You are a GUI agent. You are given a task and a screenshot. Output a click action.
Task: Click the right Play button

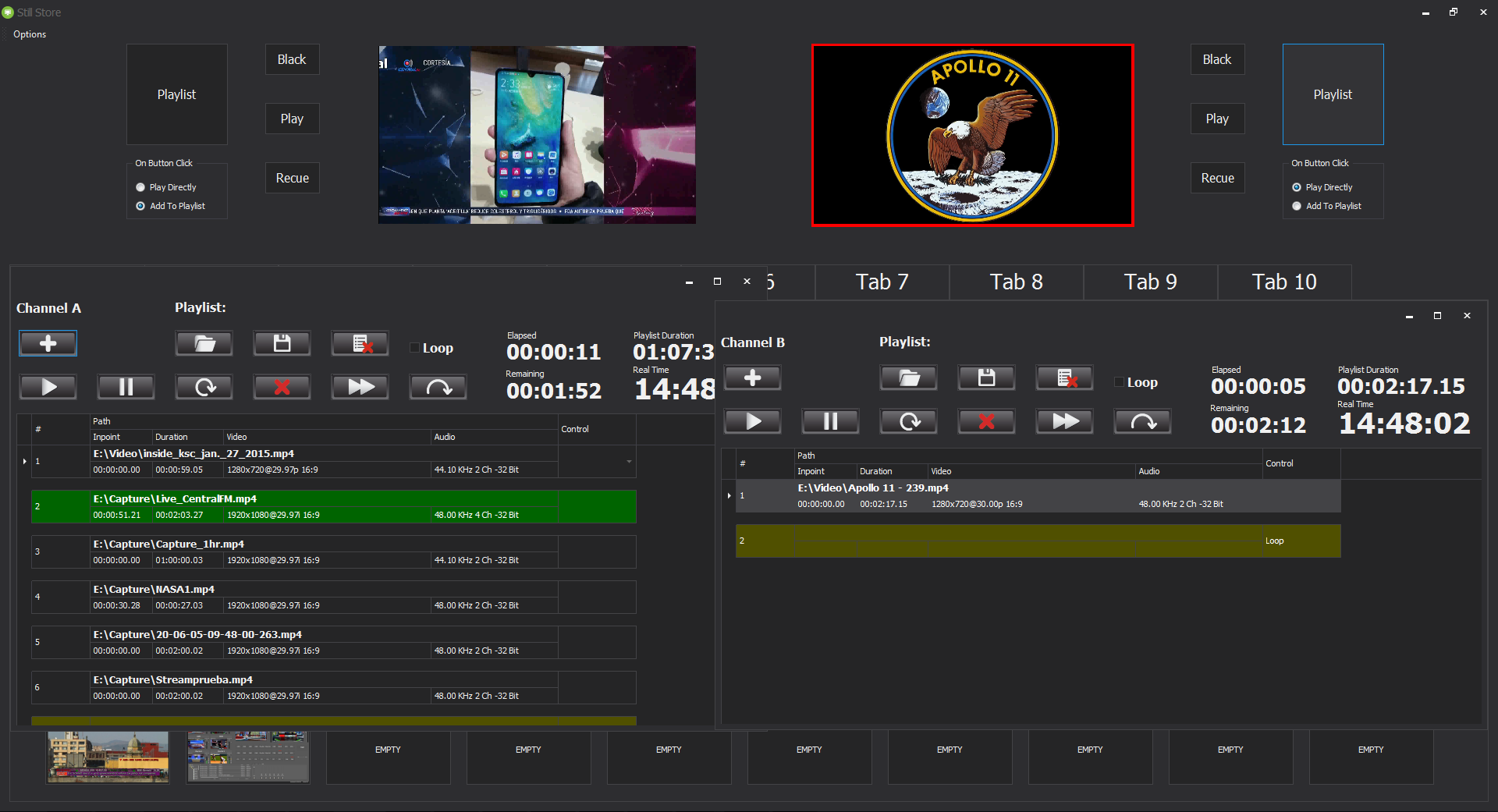[1217, 119]
